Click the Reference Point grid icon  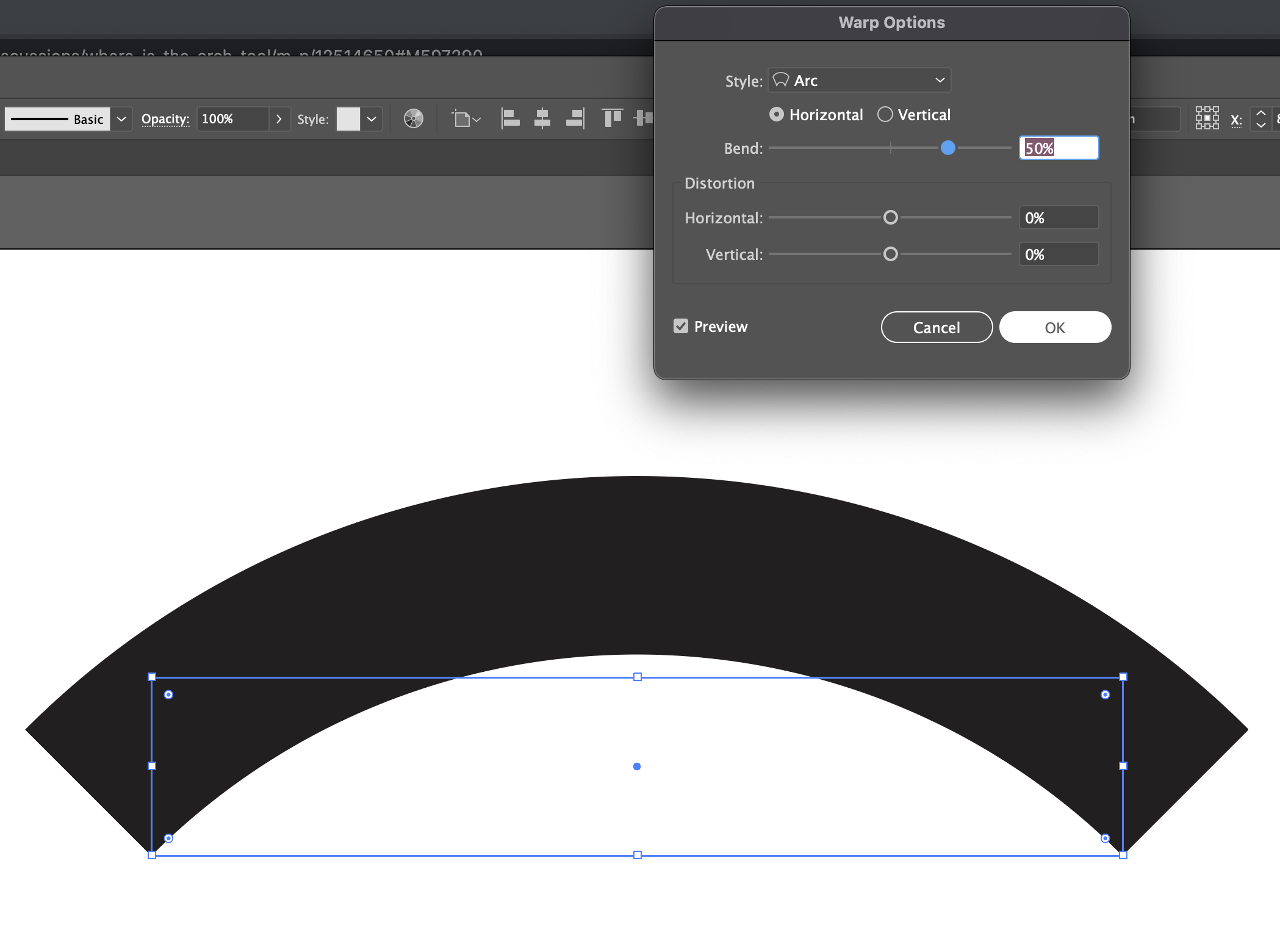tap(1206, 118)
